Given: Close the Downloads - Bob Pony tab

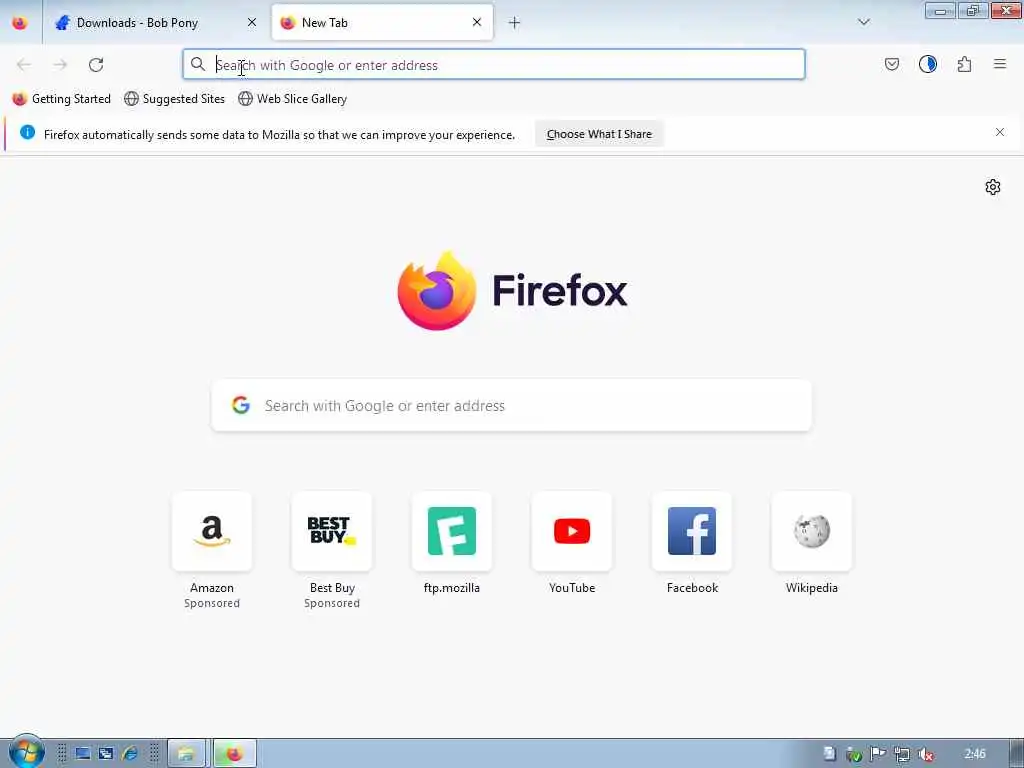Looking at the screenshot, I should (252, 23).
